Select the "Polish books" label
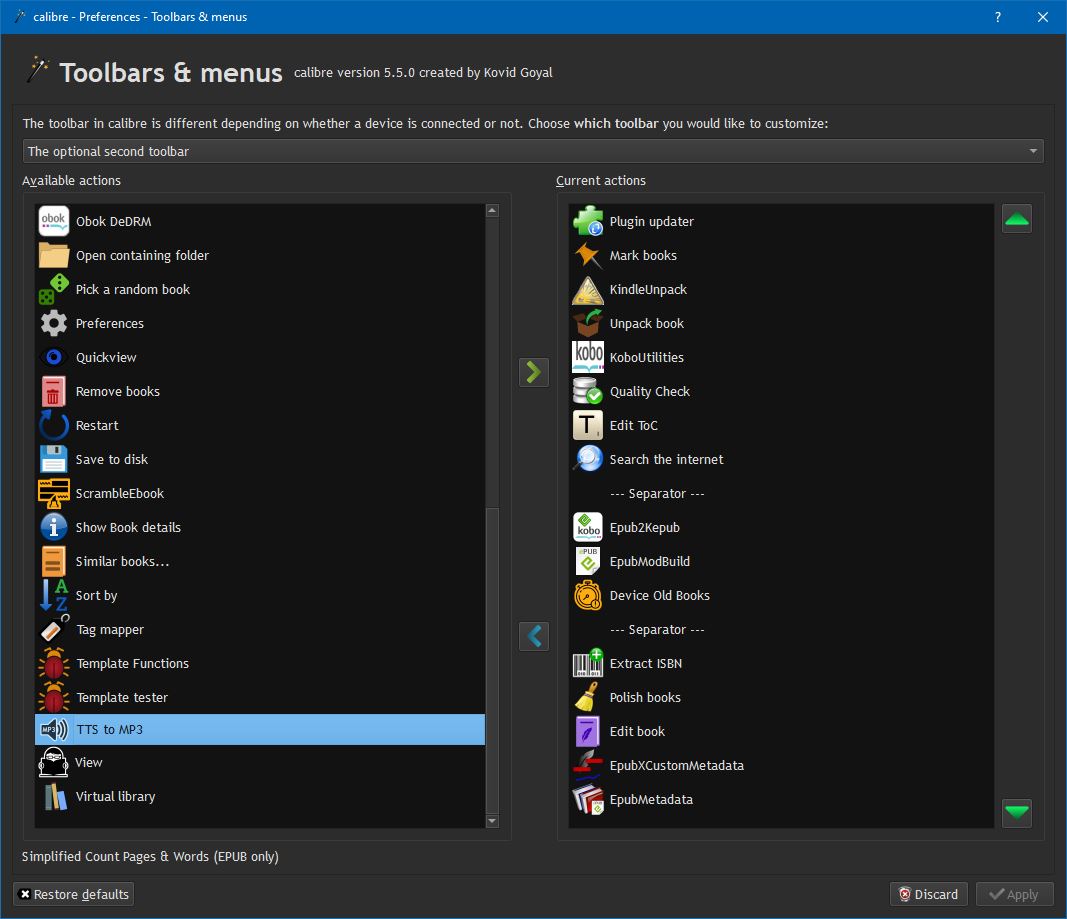The width and height of the screenshot is (1067, 919). 645,697
